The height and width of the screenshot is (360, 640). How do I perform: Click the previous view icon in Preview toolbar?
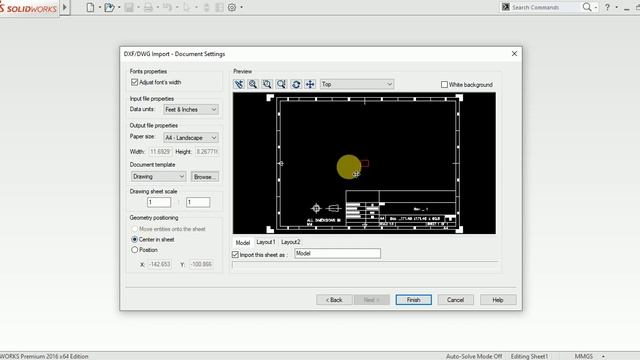tap(239, 84)
